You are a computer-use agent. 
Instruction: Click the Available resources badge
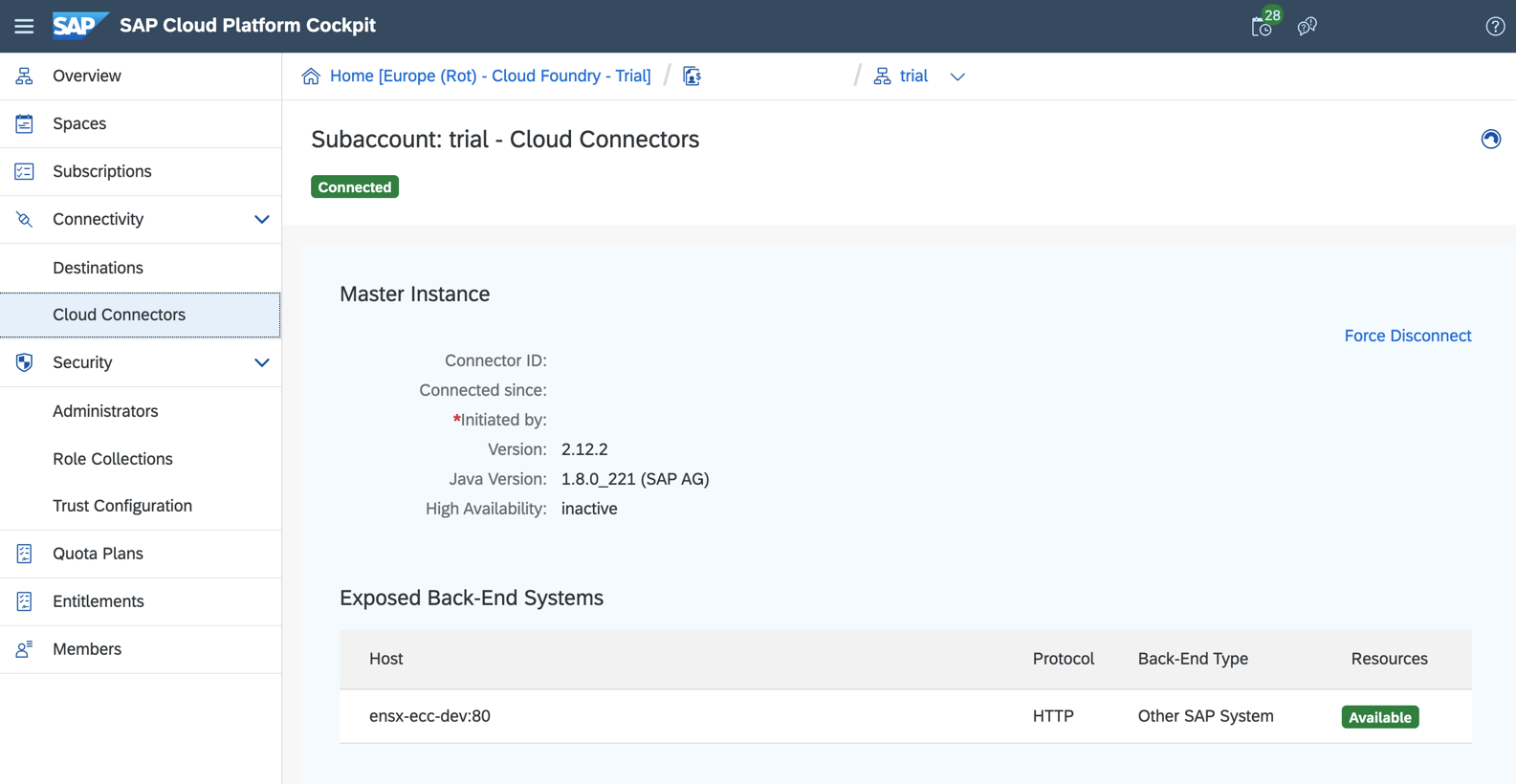1380,717
